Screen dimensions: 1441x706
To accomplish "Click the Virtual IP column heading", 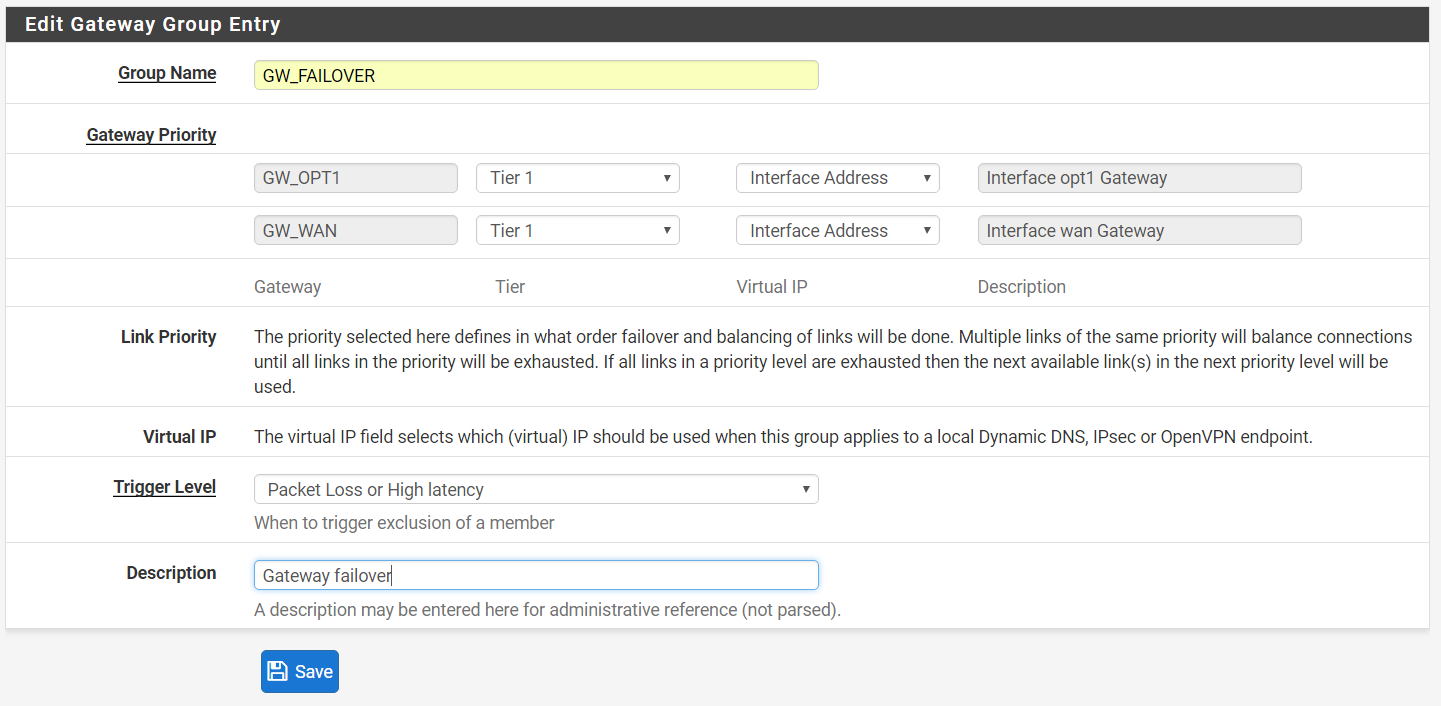I will click(x=772, y=287).
